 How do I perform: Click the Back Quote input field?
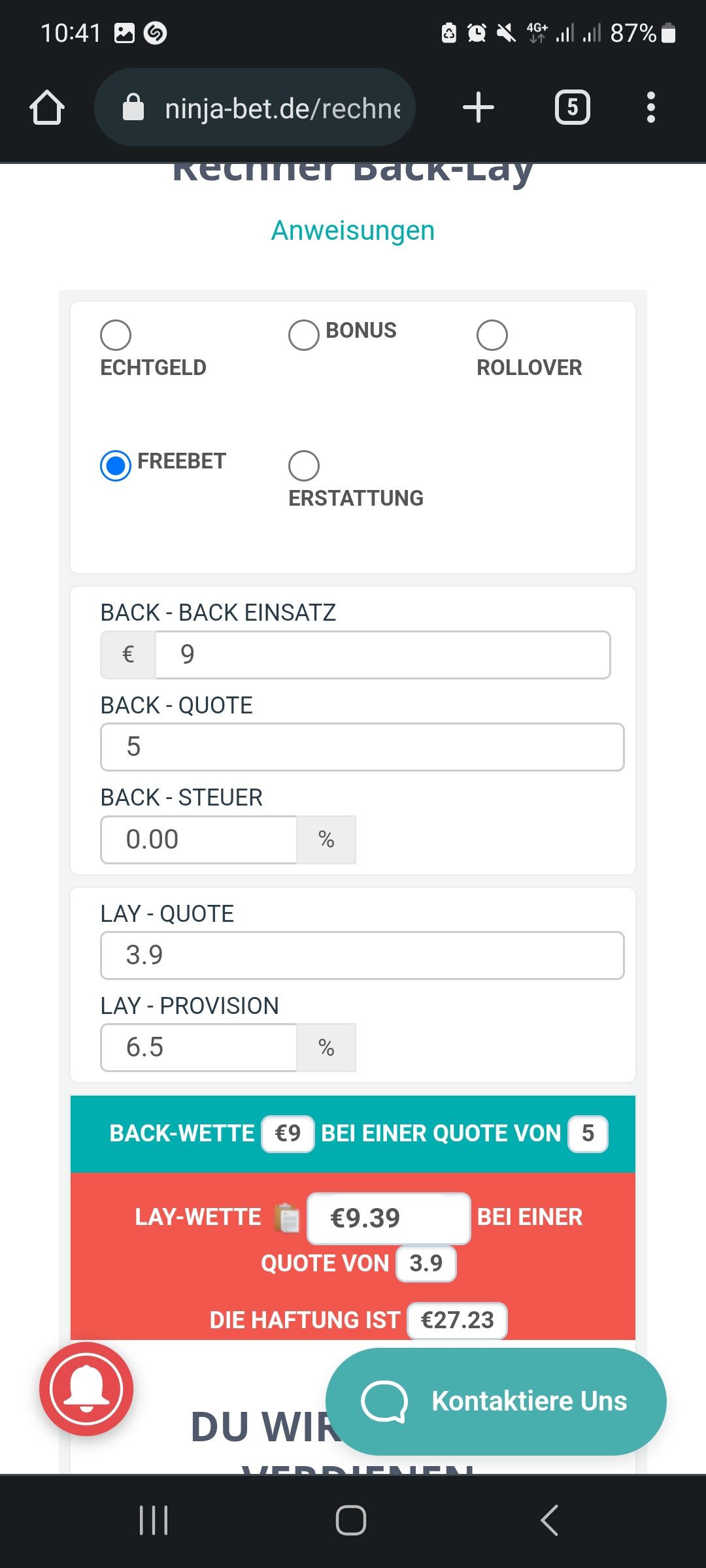pos(362,747)
